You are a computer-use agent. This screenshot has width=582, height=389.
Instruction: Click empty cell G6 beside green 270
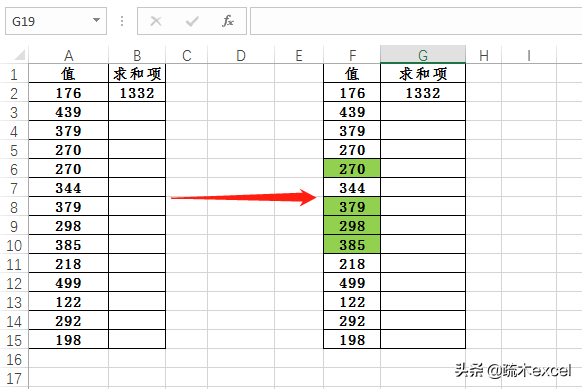click(423, 169)
